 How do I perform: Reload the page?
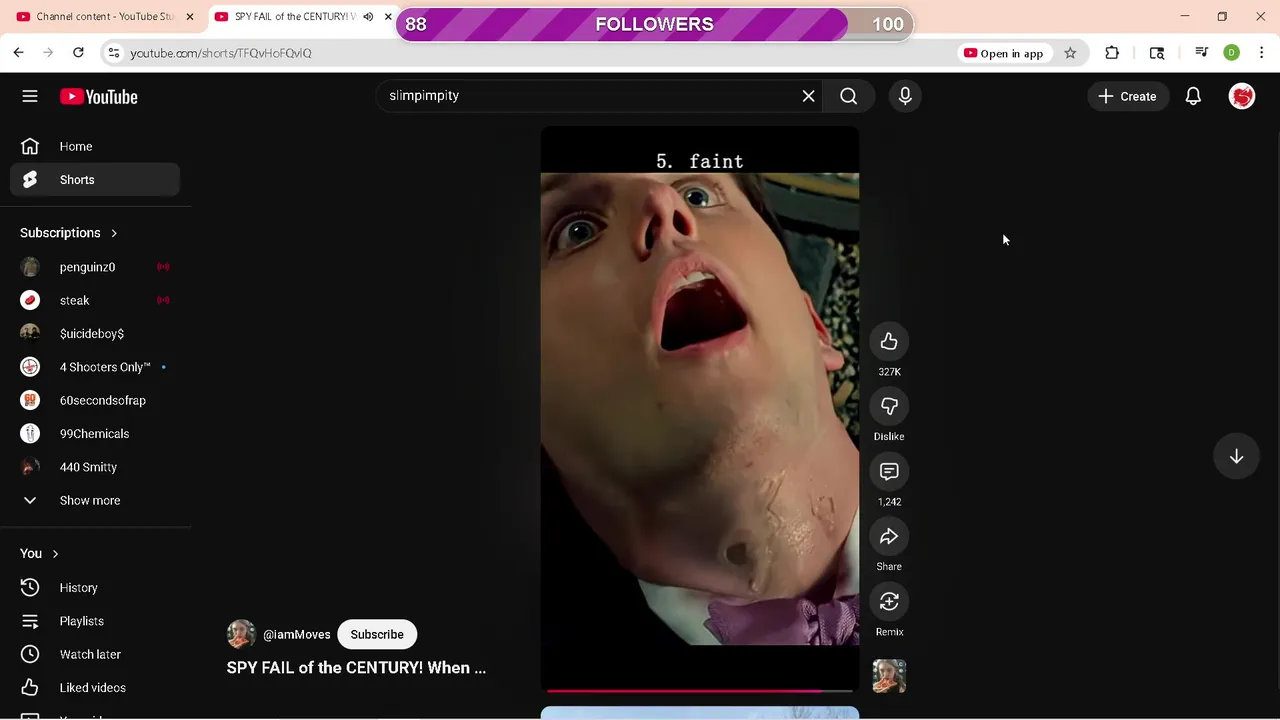tap(78, 53)
